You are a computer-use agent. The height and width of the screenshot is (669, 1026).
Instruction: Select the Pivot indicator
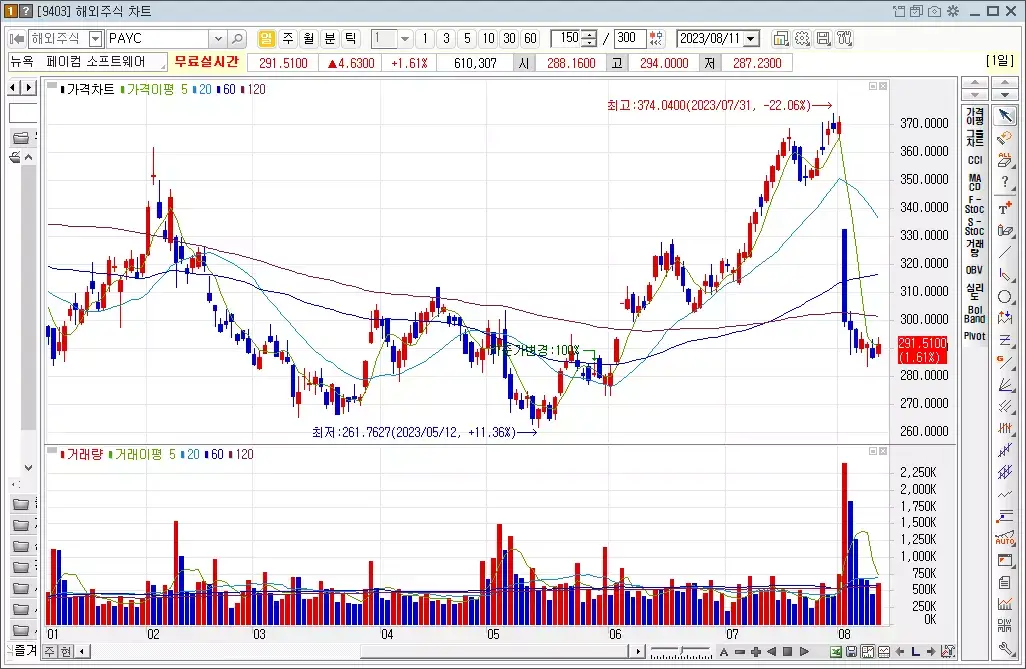click(974, 336)
